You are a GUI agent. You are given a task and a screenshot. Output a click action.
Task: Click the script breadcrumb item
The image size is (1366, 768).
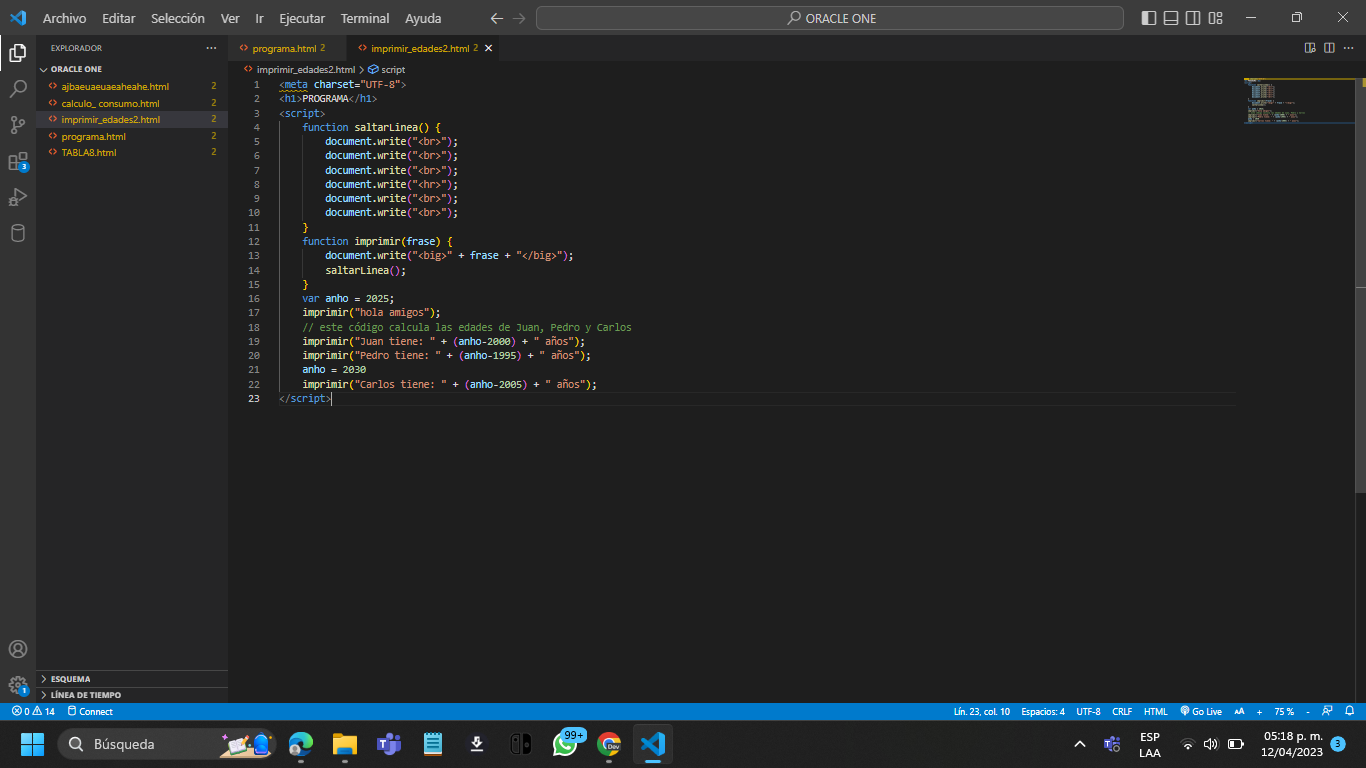click(x=387, y=70)
